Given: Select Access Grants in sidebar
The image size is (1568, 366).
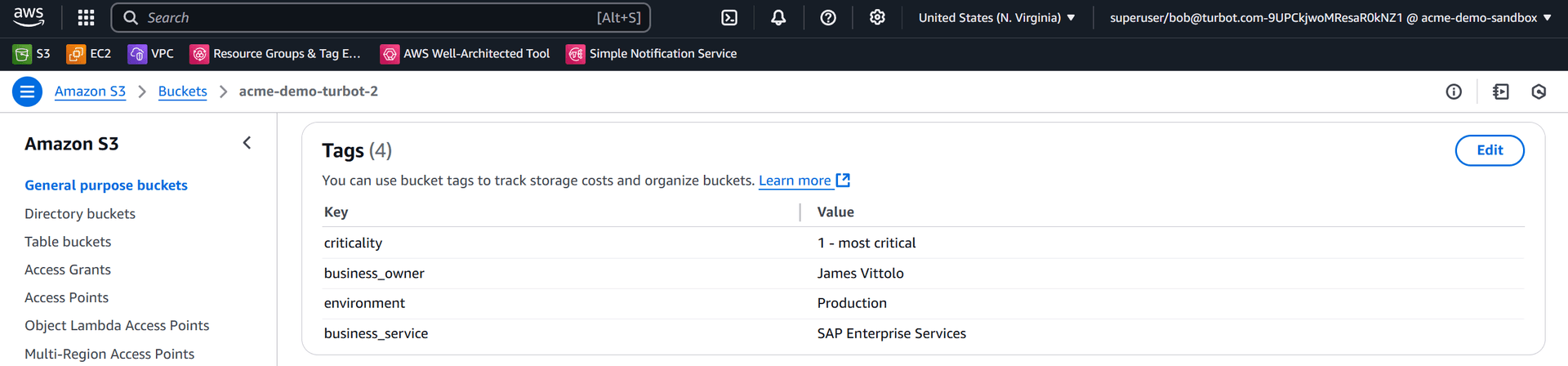Looking at the screenshot, I should 68,270.
